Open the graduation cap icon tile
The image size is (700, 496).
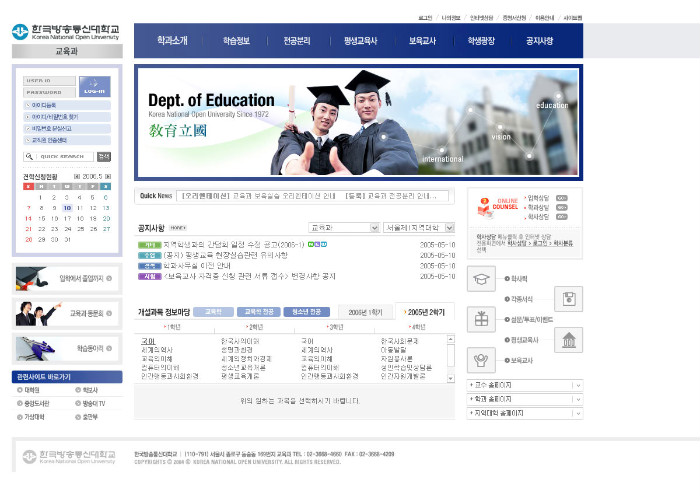click(481, 279)
